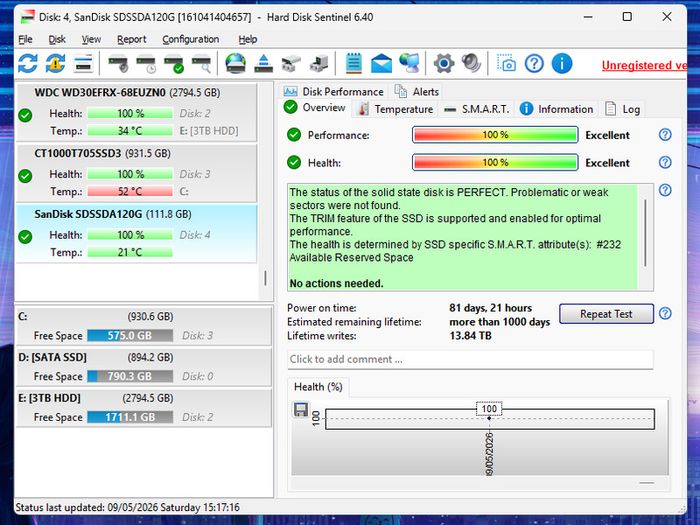Click the camera screenshot capture icon

tap(506, 63)
